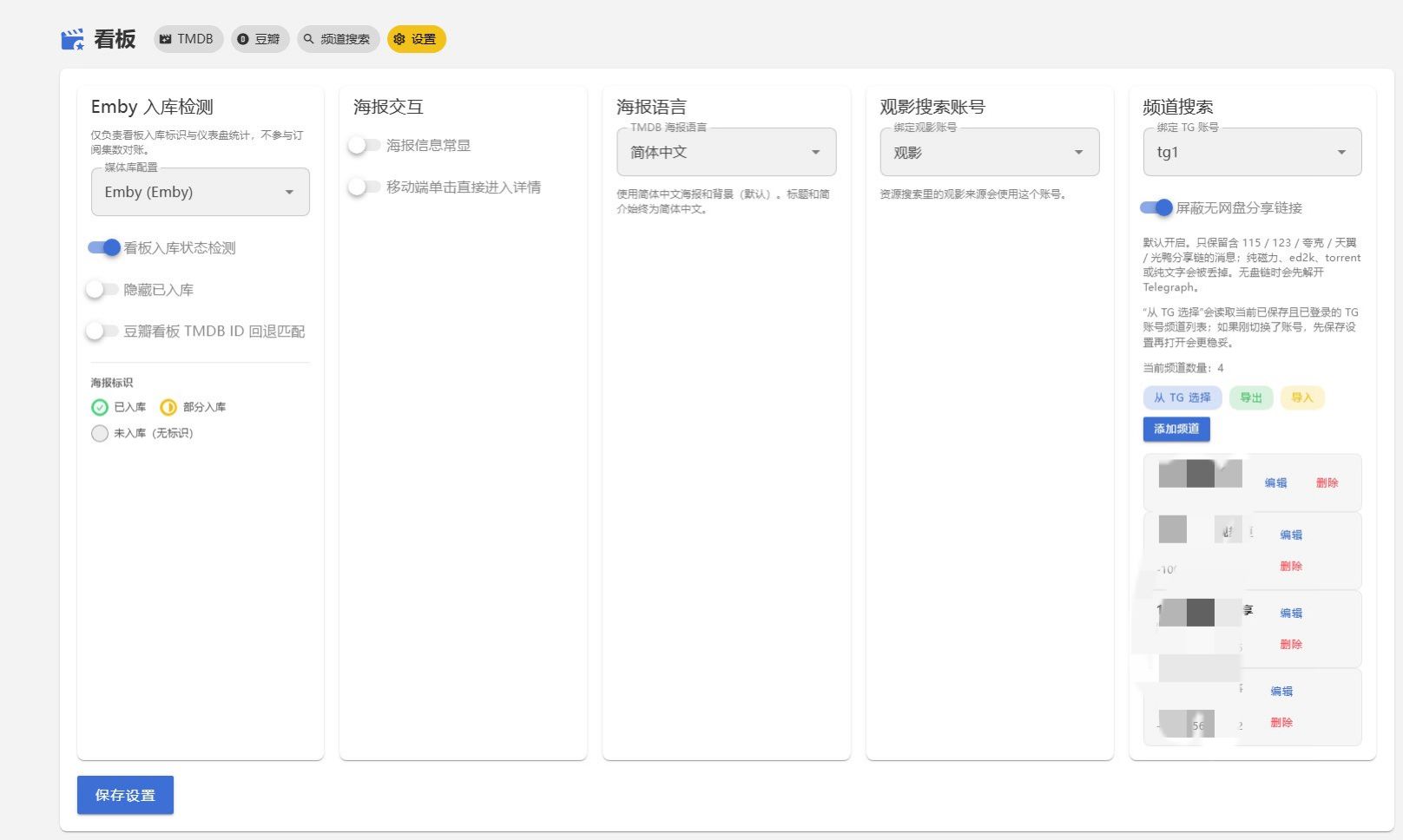
Task: Expand the TMDB 海报语言 dropdown
Action: (727, 152)
